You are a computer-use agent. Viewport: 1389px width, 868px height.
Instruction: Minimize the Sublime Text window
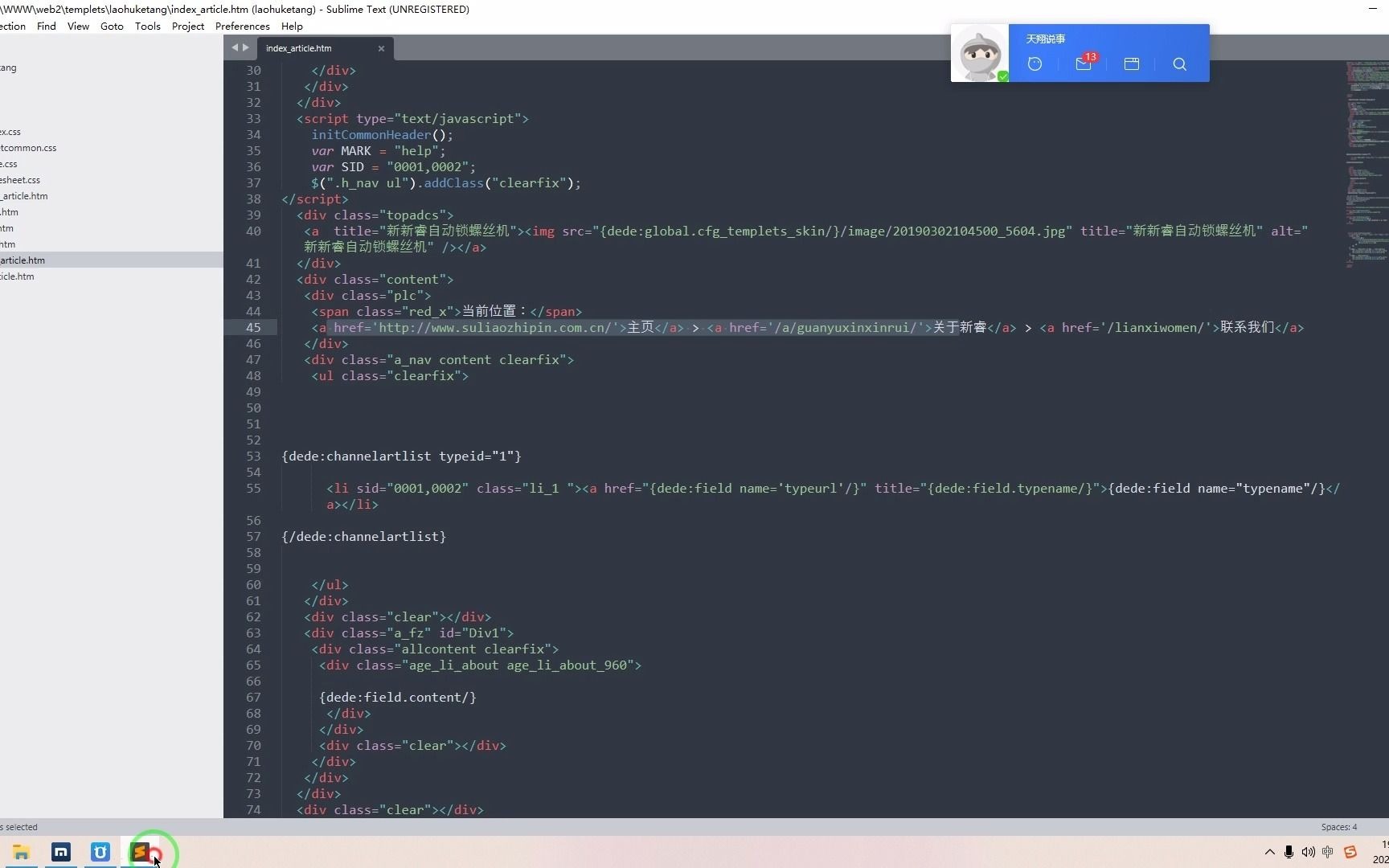pos(1373,9)
